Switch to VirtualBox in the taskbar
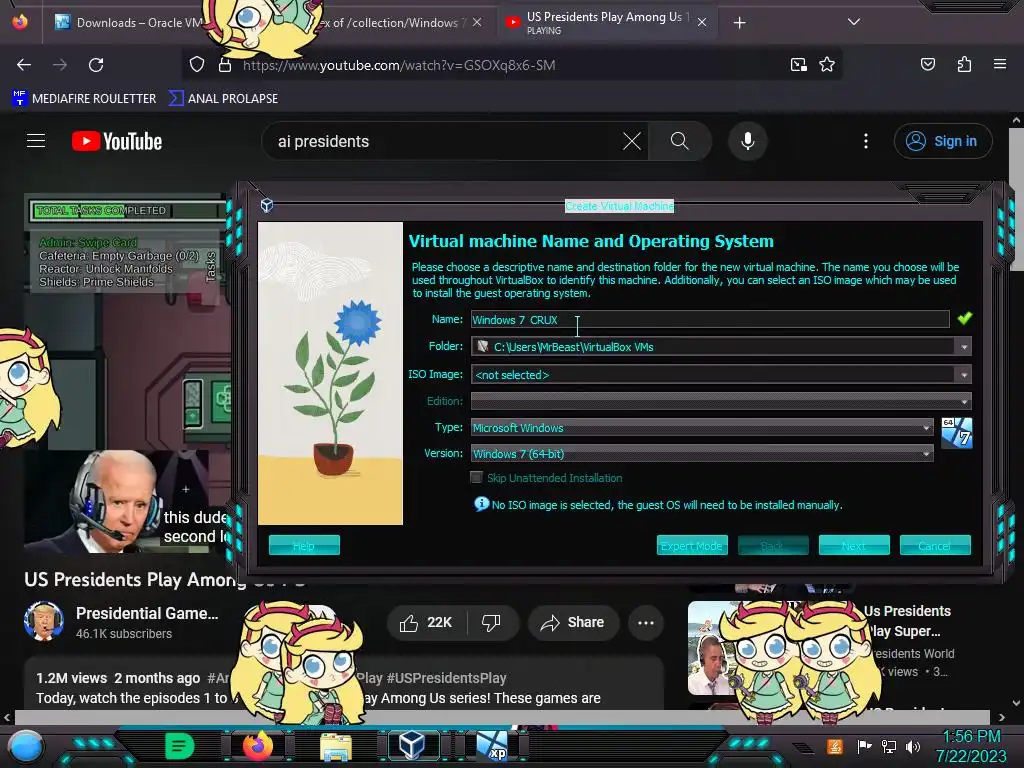1024x768 pixels. click(411, 745)
